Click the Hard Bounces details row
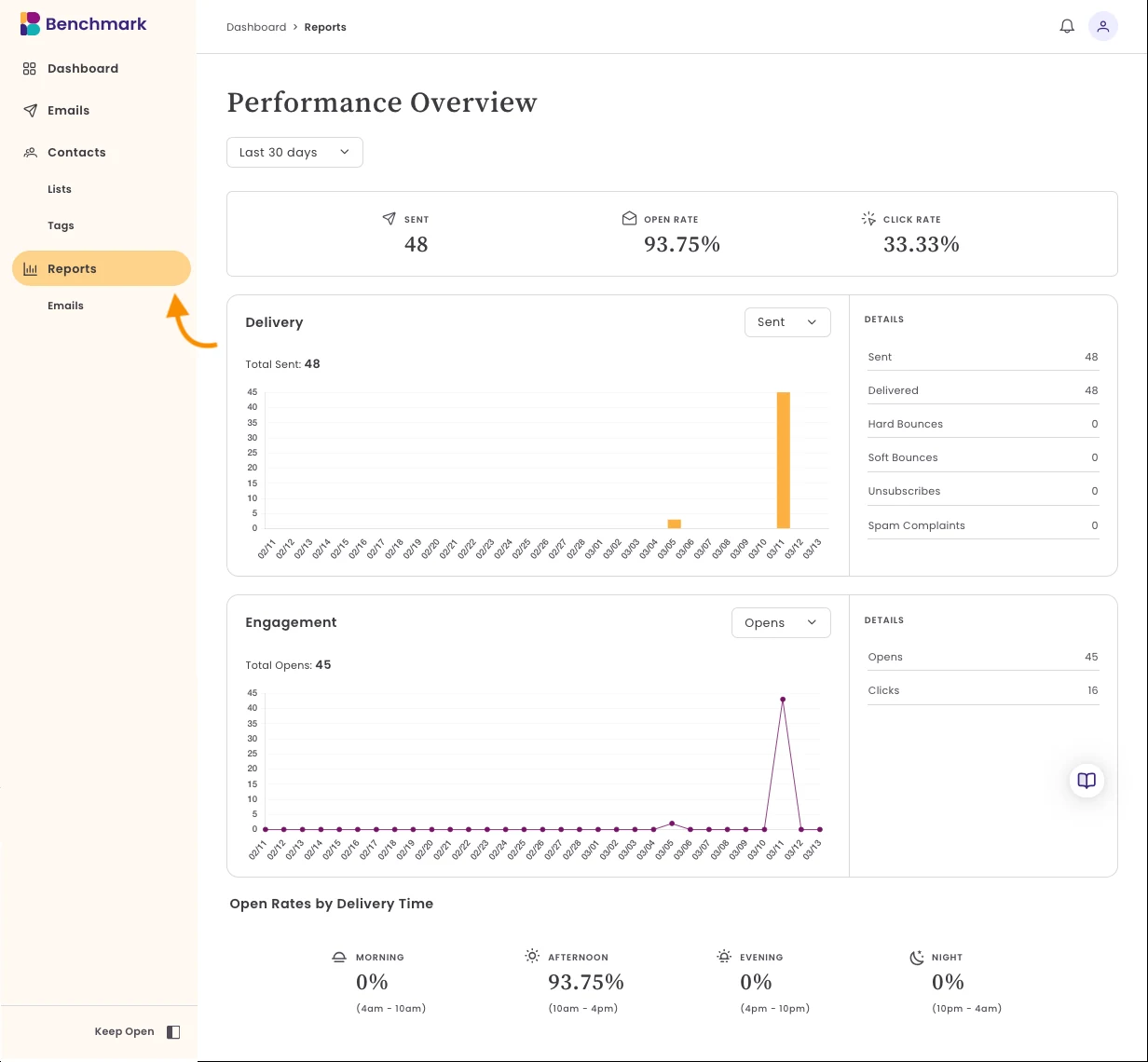Screen dimensions: 1148x1062 click(x=983, y=424)
